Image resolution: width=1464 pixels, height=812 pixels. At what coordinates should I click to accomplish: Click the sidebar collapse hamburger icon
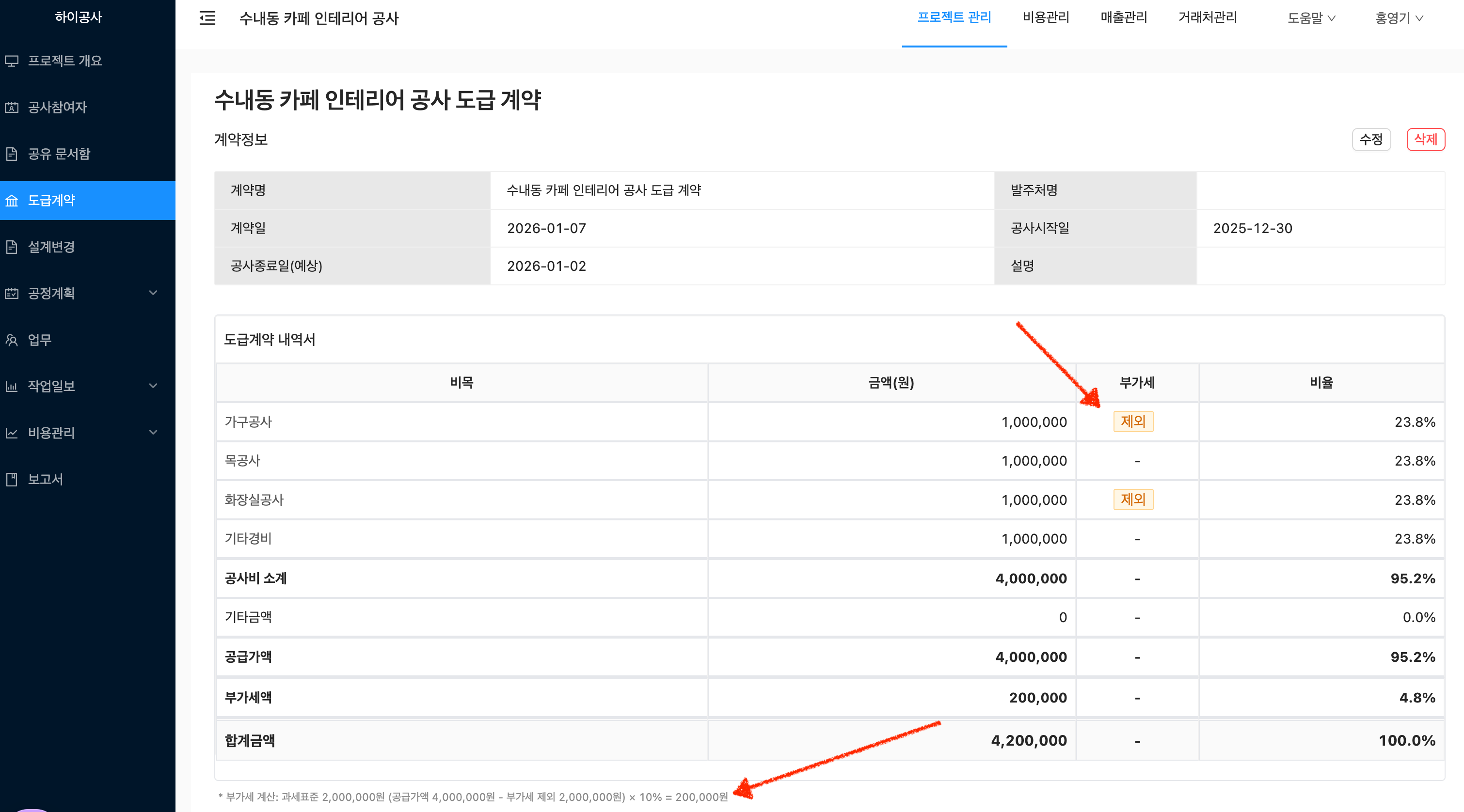click(207, 18)
